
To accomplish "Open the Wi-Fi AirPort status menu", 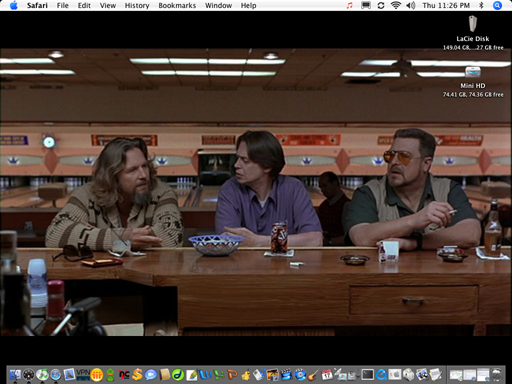I will (396, 5).
